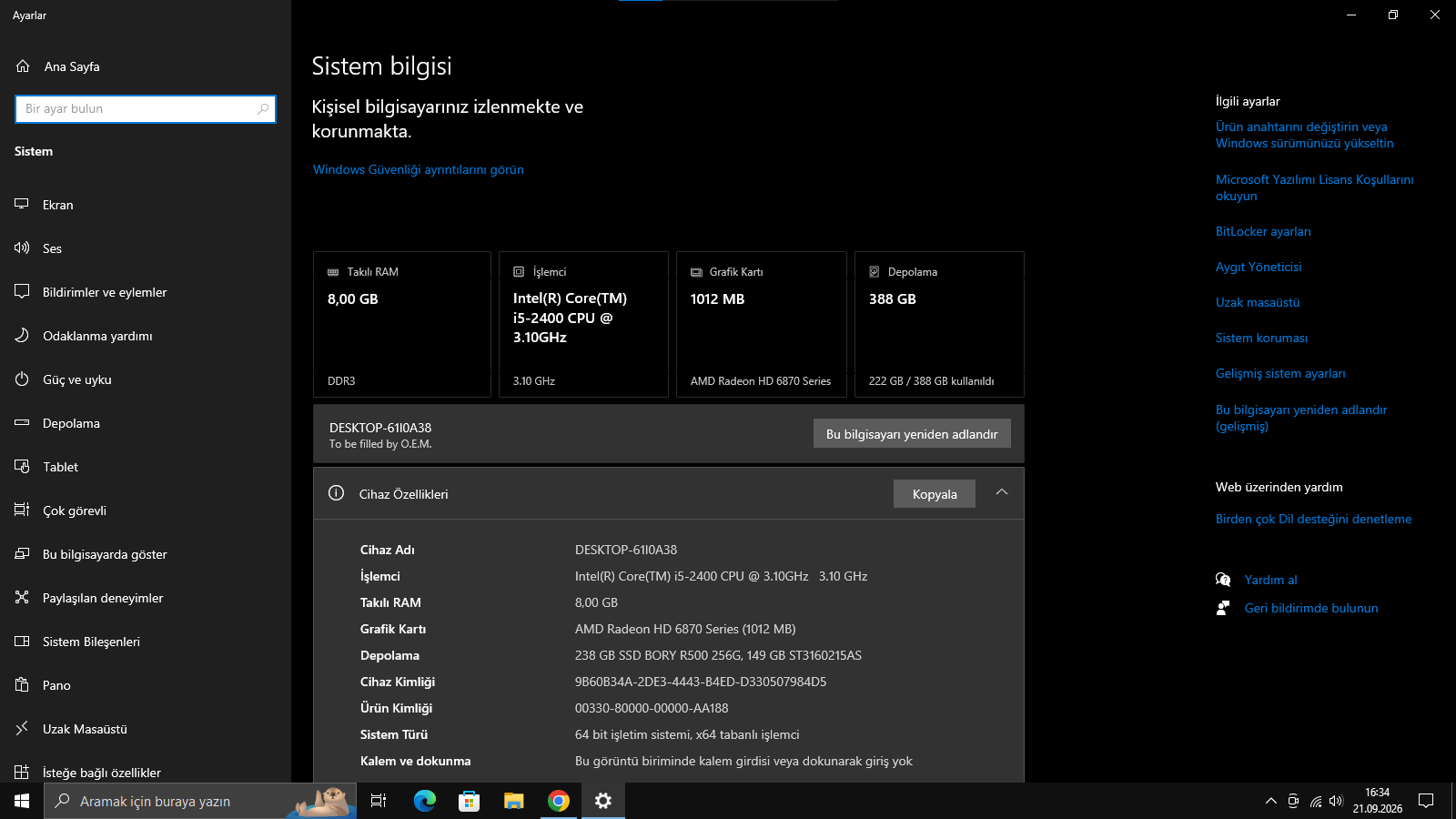Viewport: 1456px width, 819px height.
Task: Click the taskbar clock showing 16:34
Action: (1377, 801)
